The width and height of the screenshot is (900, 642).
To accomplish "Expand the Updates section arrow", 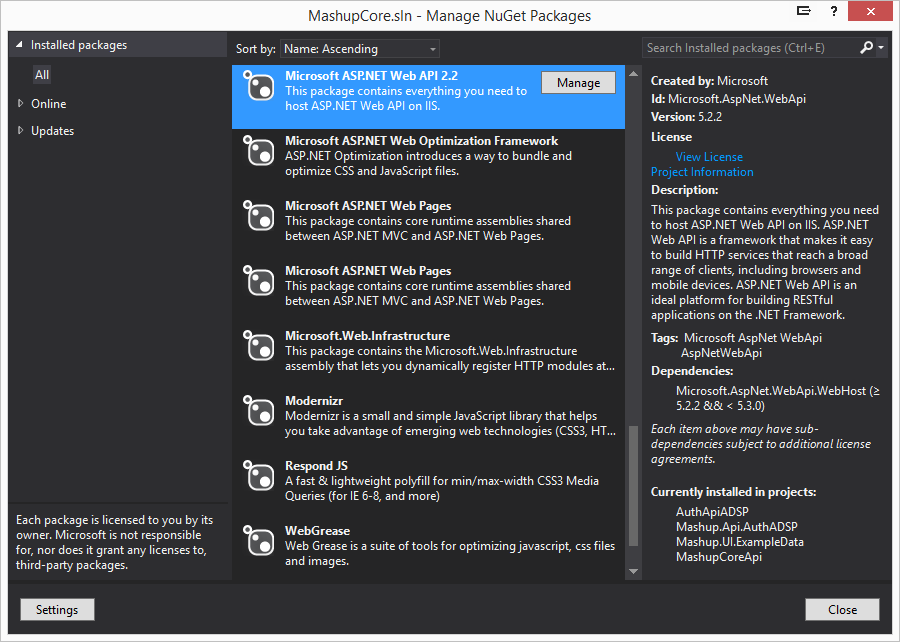I will pos(21,131).
